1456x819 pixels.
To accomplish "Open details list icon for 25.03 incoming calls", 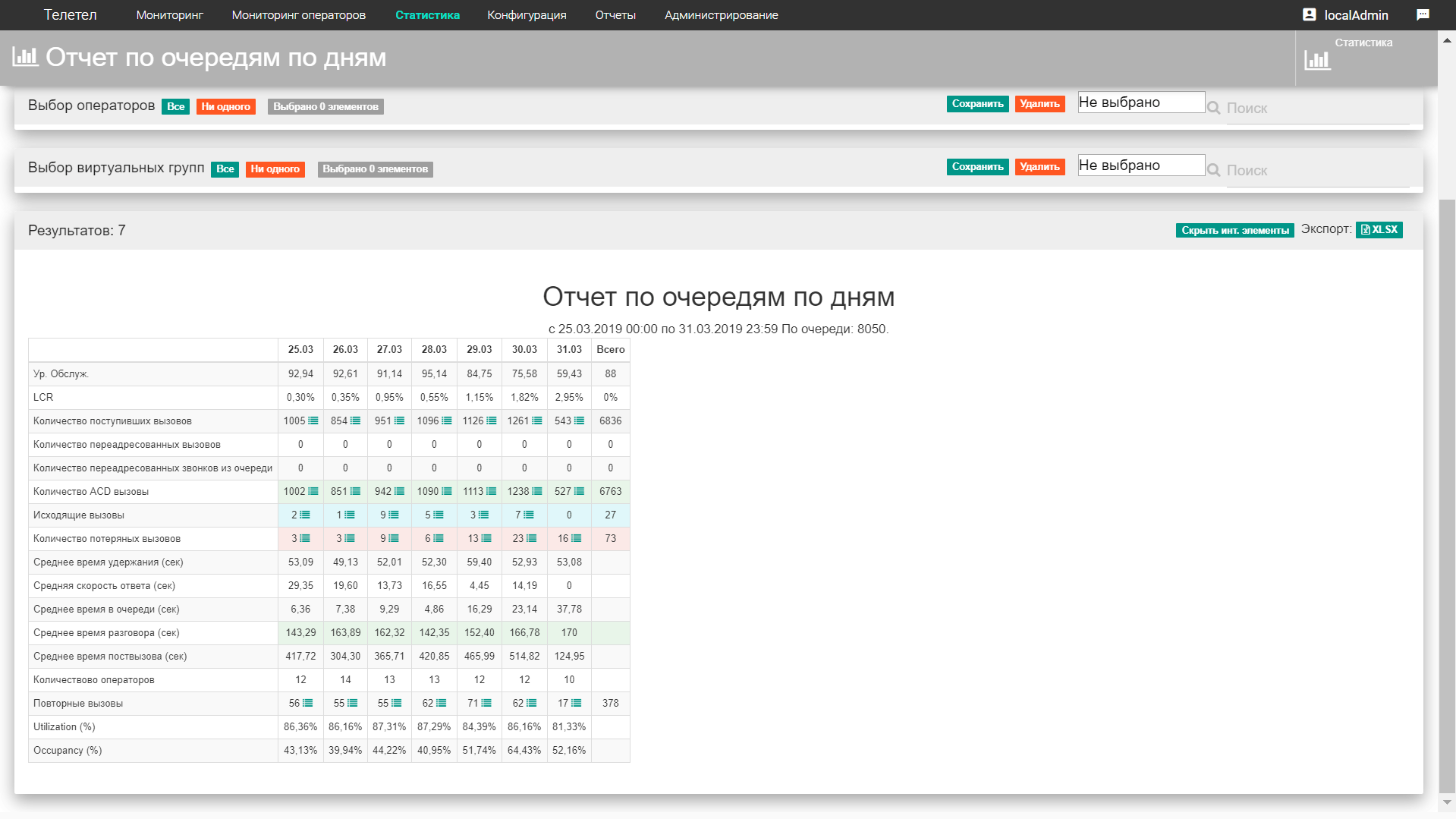I will [313, 421].
